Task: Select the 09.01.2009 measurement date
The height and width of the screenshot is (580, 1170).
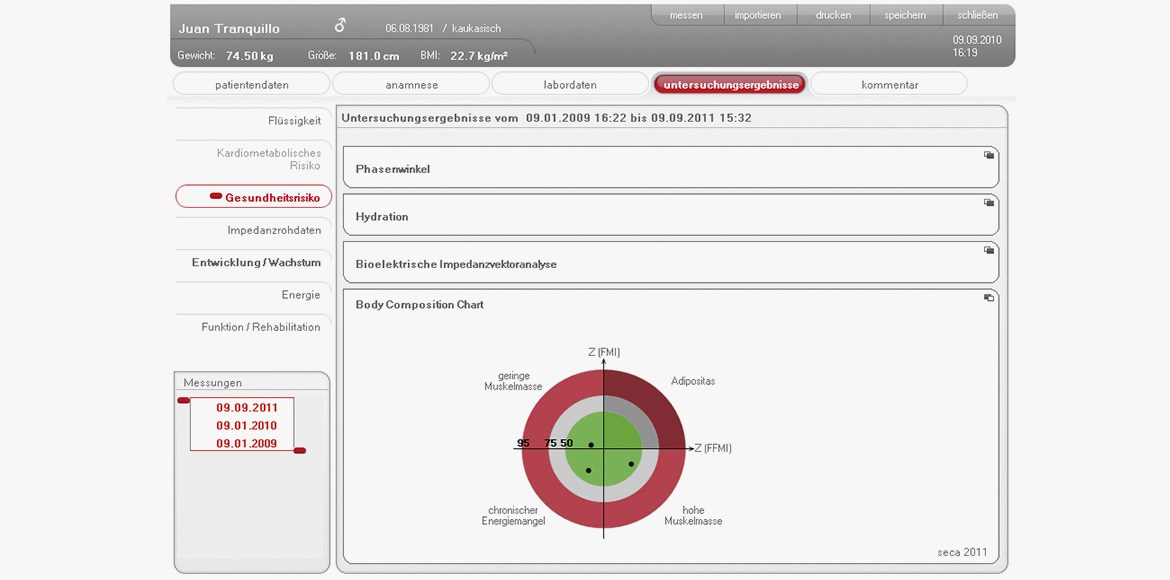Action: pyautogui.click(x=247, y=444)
